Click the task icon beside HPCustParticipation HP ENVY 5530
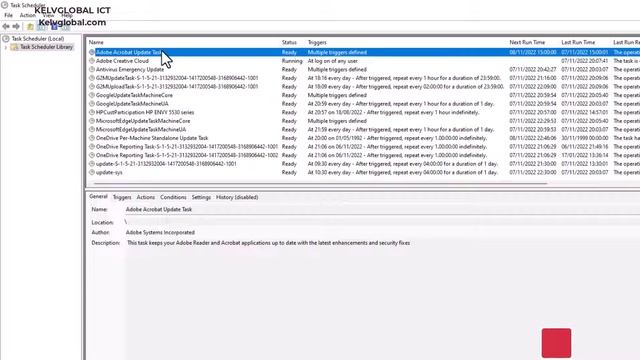Screen dimensions: 640x360 92,112
